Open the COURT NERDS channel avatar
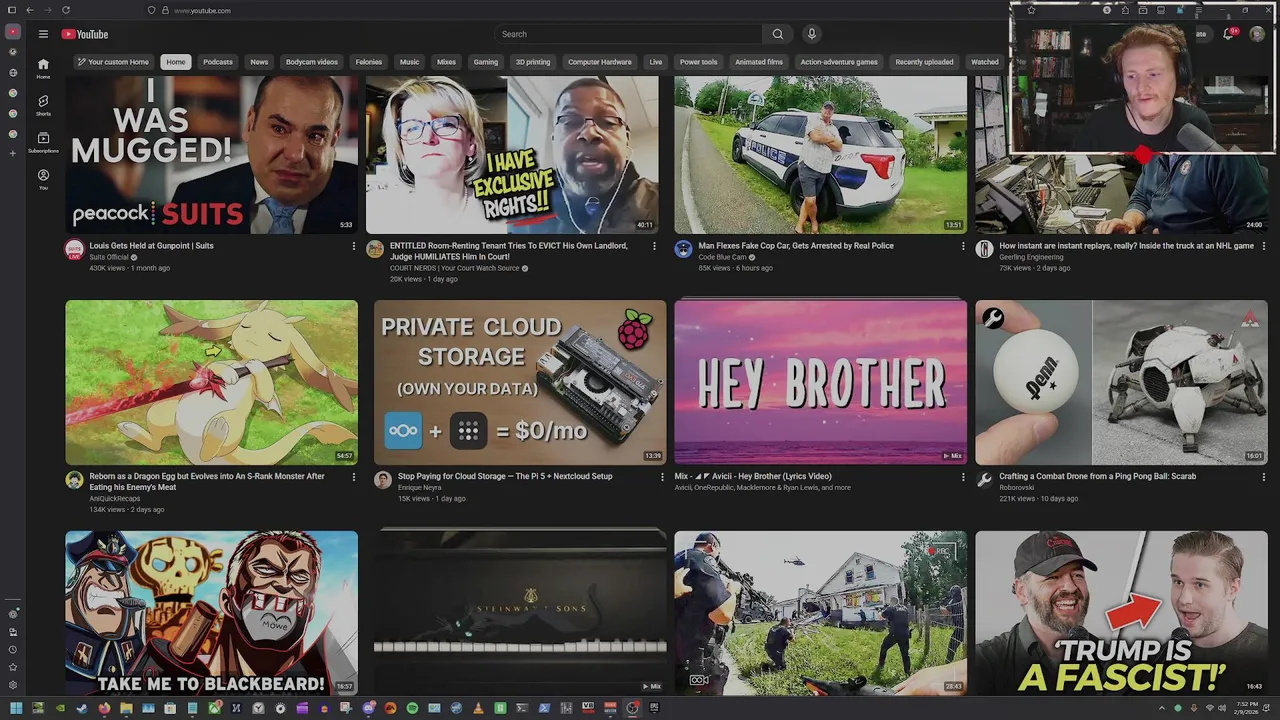 (x=374, y=249)
